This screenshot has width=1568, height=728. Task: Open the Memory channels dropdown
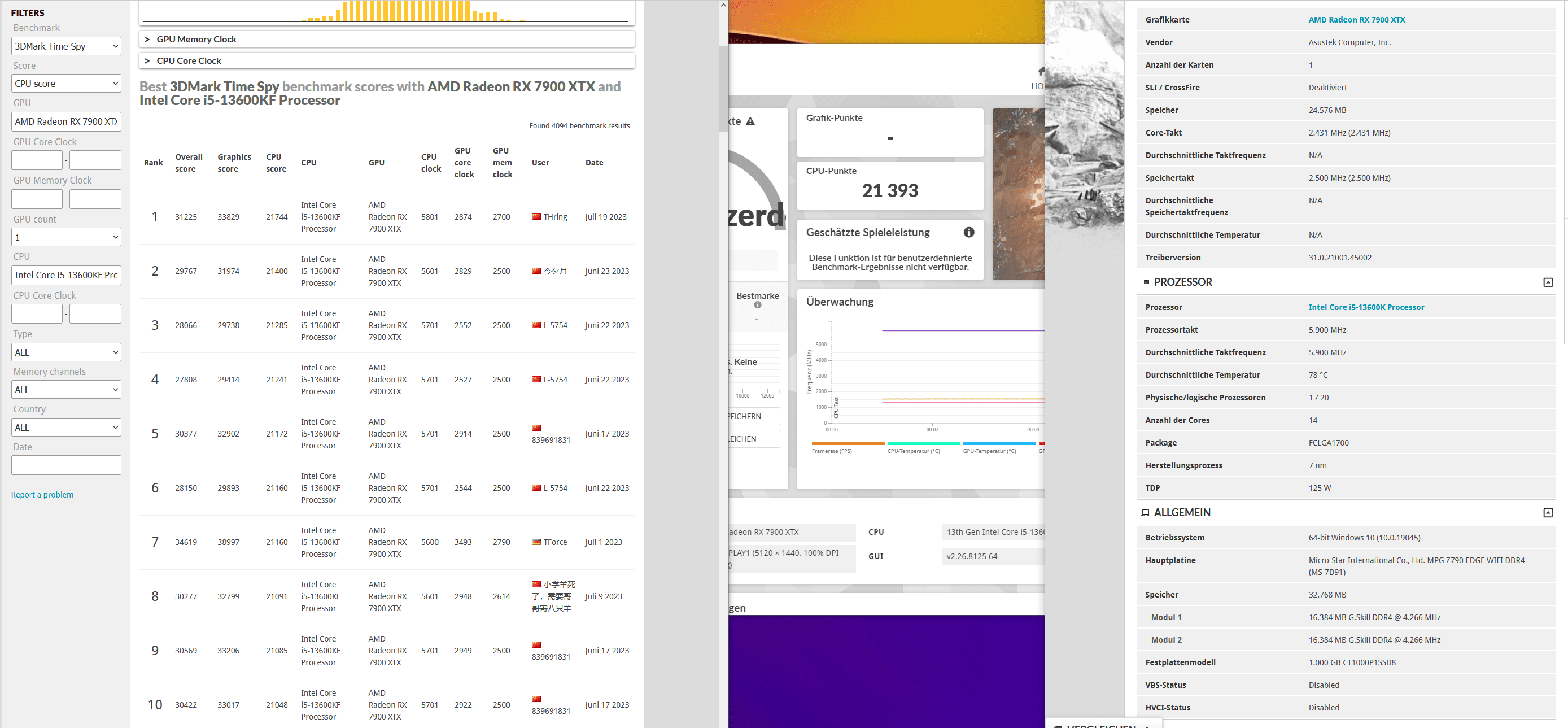click(x=67, y=390)
